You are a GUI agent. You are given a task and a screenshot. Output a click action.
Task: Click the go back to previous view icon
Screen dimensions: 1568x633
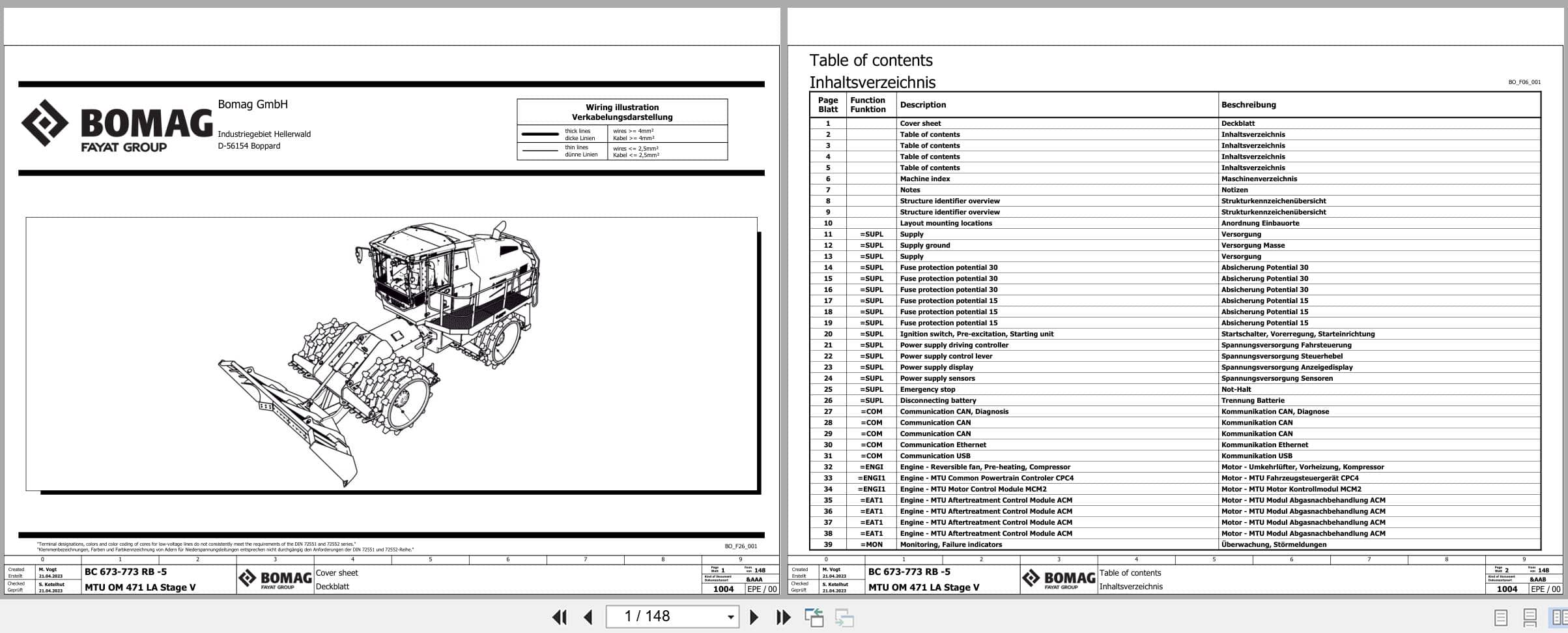click(x=814, y=617)
